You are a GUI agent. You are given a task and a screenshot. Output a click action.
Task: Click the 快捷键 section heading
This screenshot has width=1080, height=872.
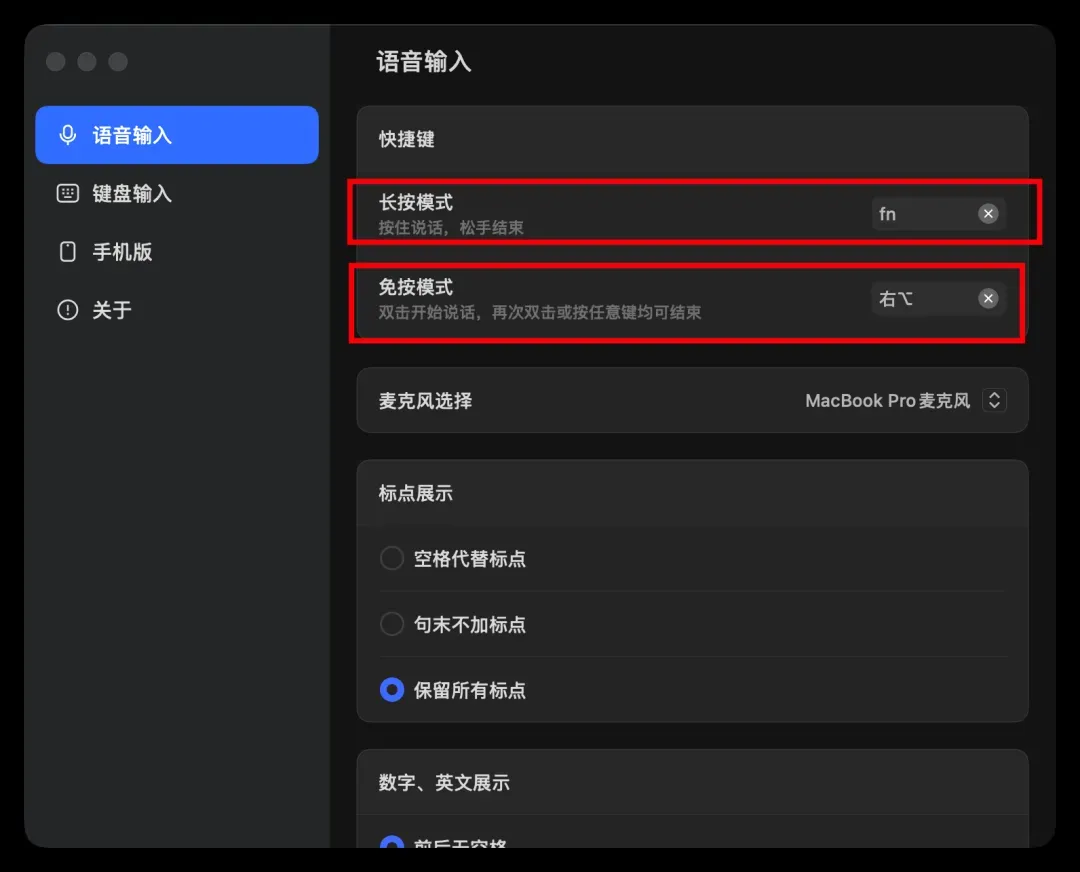pyautogui.click(x=406, y=139)
